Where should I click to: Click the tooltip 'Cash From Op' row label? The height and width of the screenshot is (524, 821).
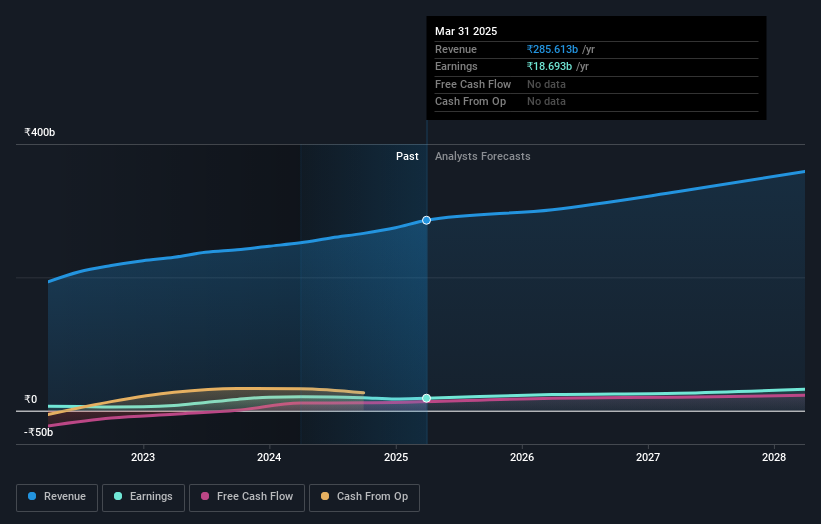[x=470, y=102]
